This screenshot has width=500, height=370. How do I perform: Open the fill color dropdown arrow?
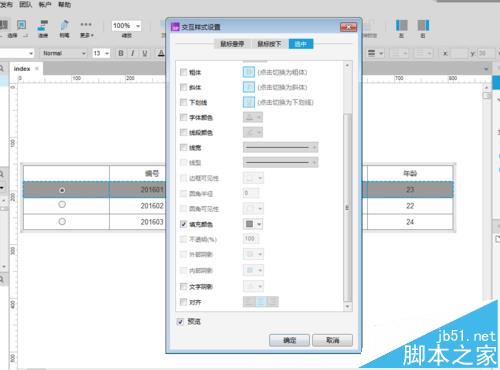click(259, 224)
